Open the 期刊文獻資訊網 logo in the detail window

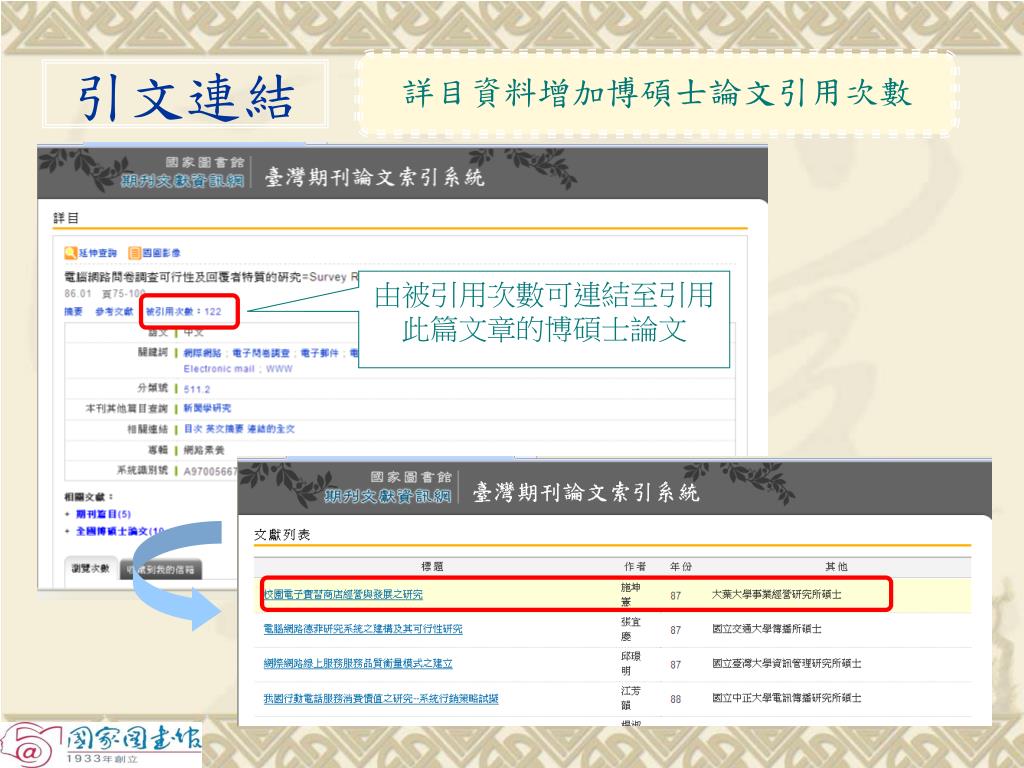click(x=182, y=180)
